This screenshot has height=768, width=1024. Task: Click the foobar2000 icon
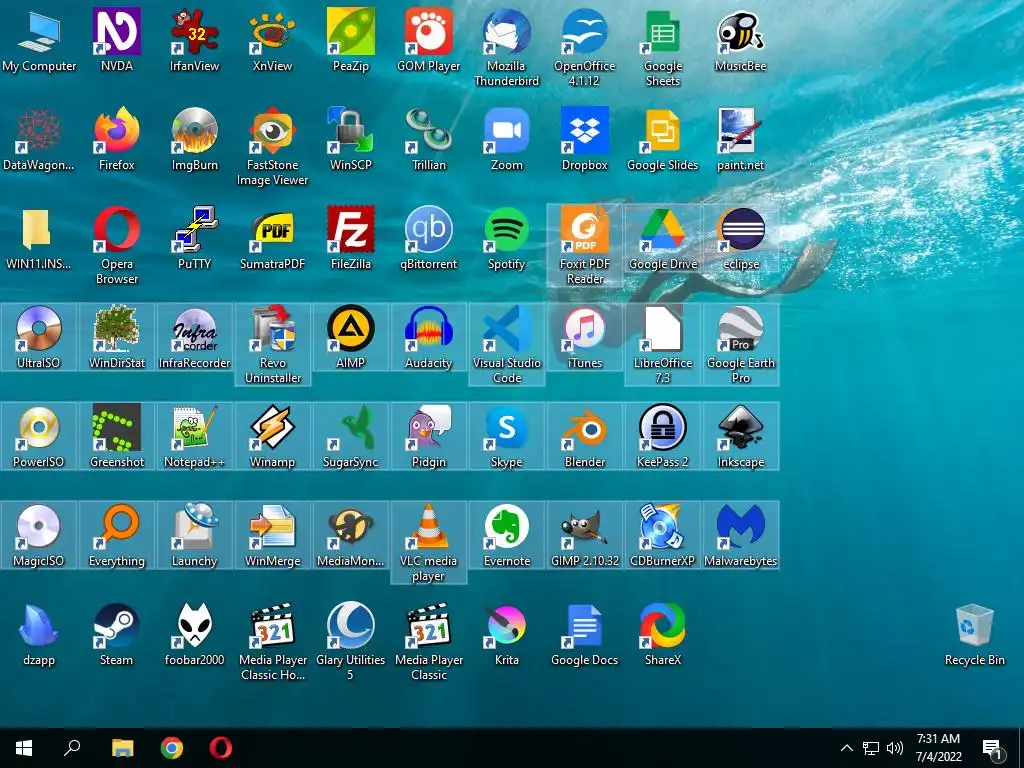[x=195, y=634]
